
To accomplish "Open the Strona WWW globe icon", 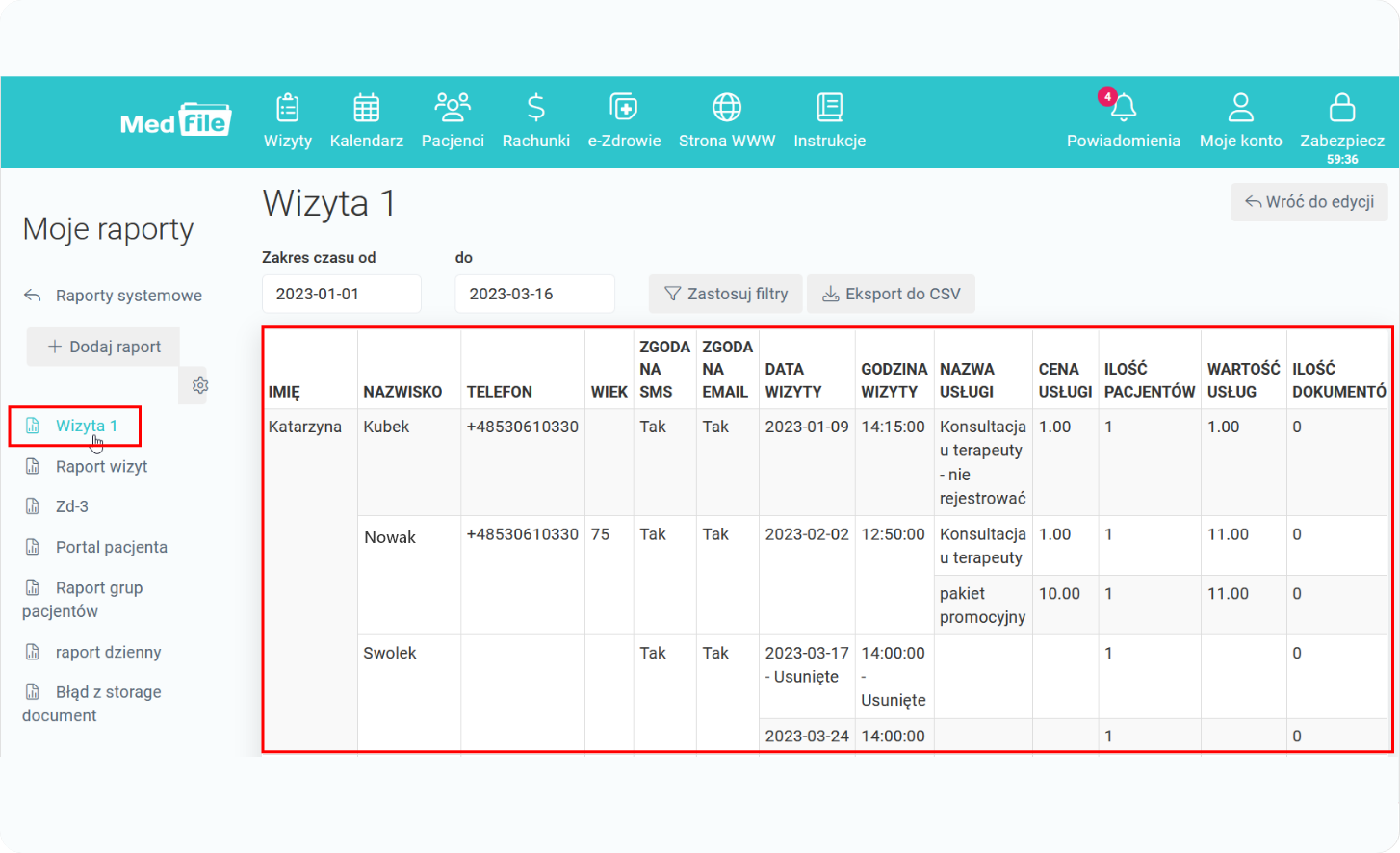I will coord(727,108).
